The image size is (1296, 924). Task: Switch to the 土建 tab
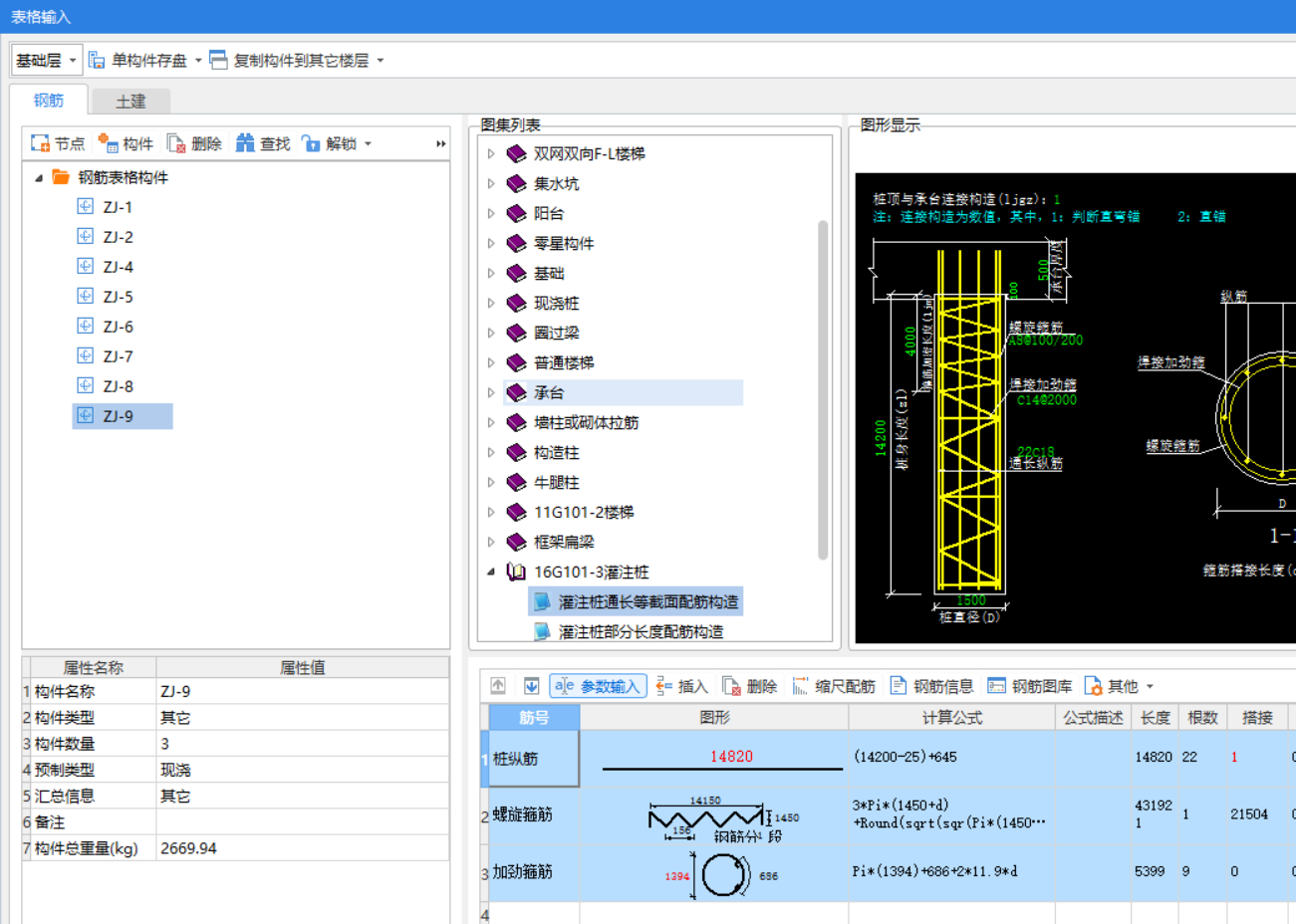(130, 101)
